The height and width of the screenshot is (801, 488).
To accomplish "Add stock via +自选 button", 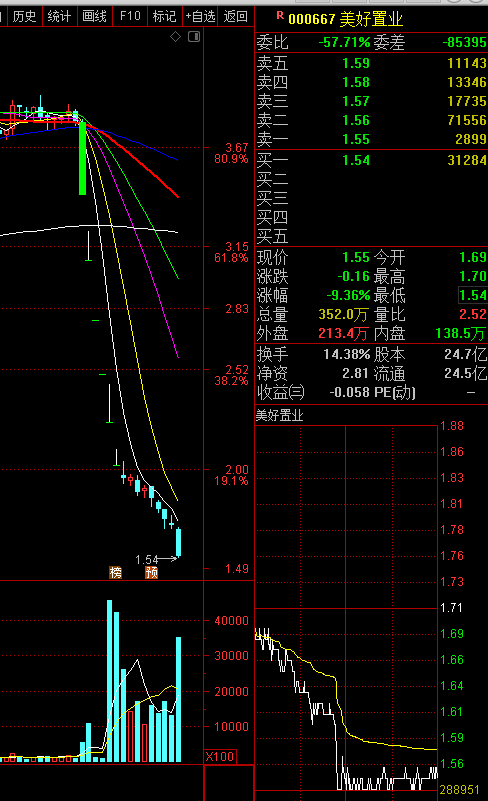I will (x=200, y=16).
